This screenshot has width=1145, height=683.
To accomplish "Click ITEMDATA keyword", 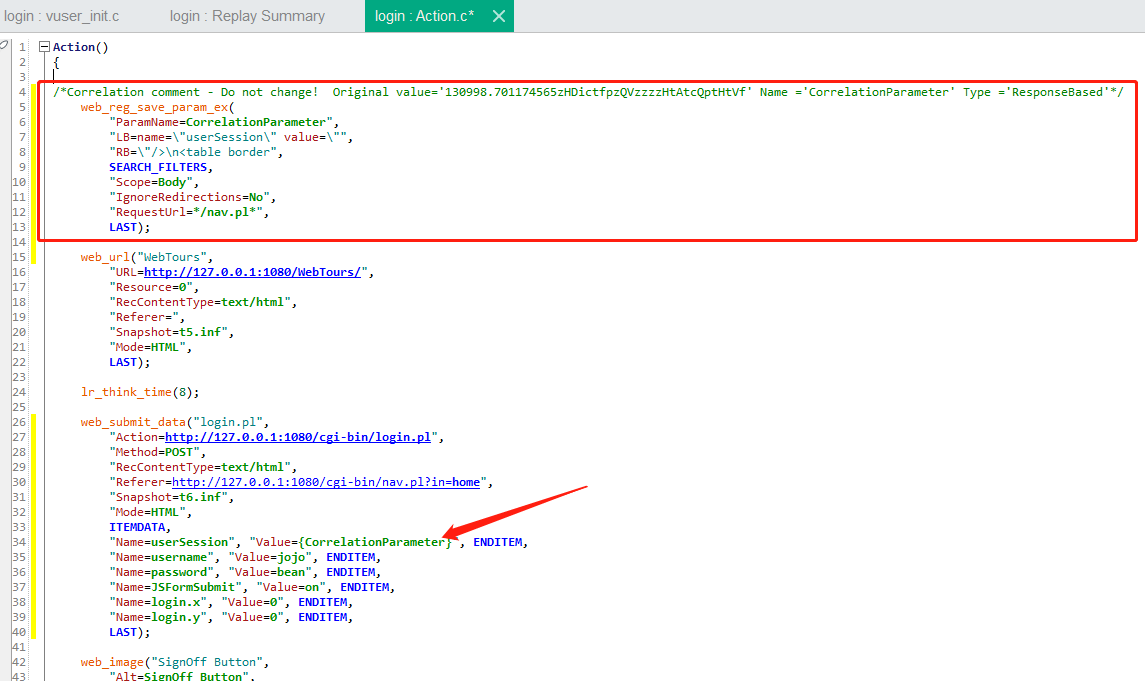I will tap(139, 527).
